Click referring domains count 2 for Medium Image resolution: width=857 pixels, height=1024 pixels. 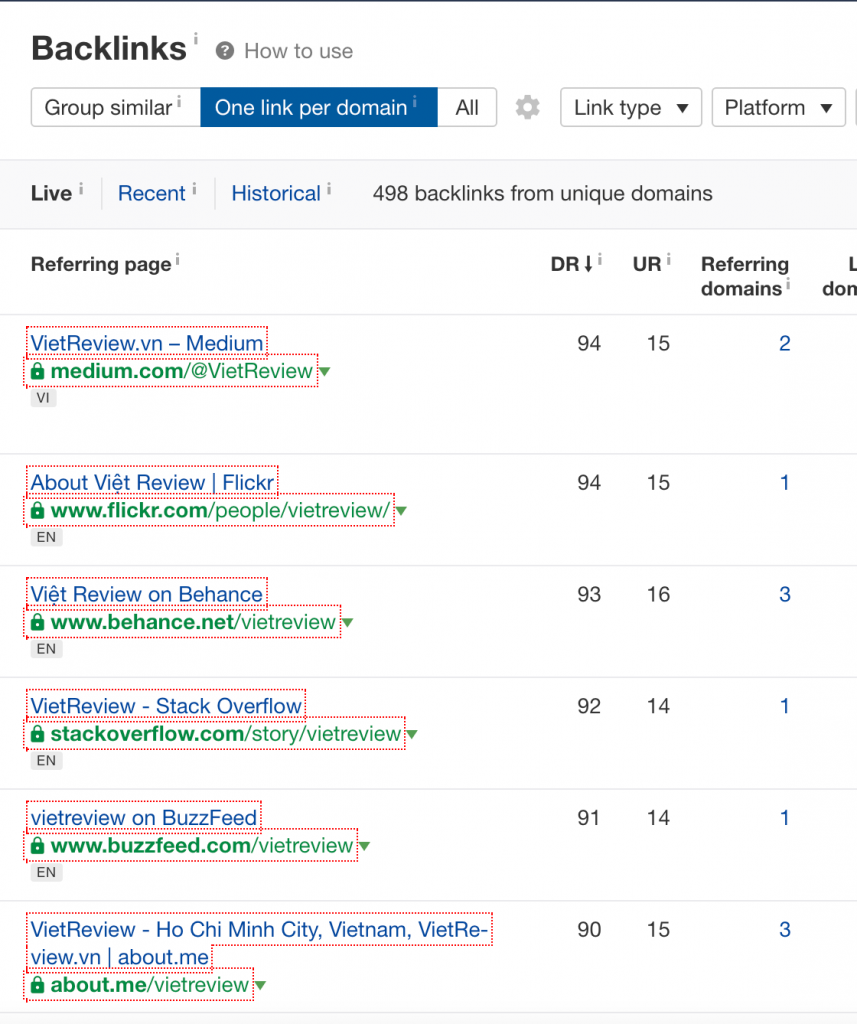click(x=784, y=344)
